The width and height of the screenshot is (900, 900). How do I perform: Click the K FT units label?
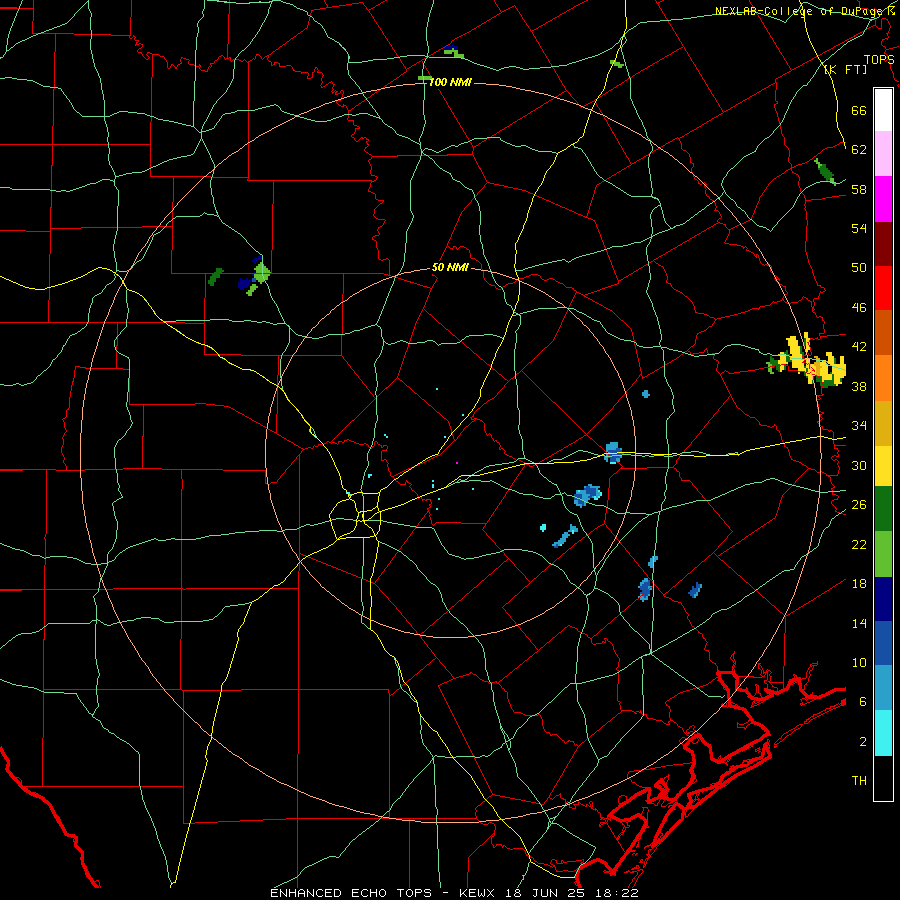click(x=845, y=70)
